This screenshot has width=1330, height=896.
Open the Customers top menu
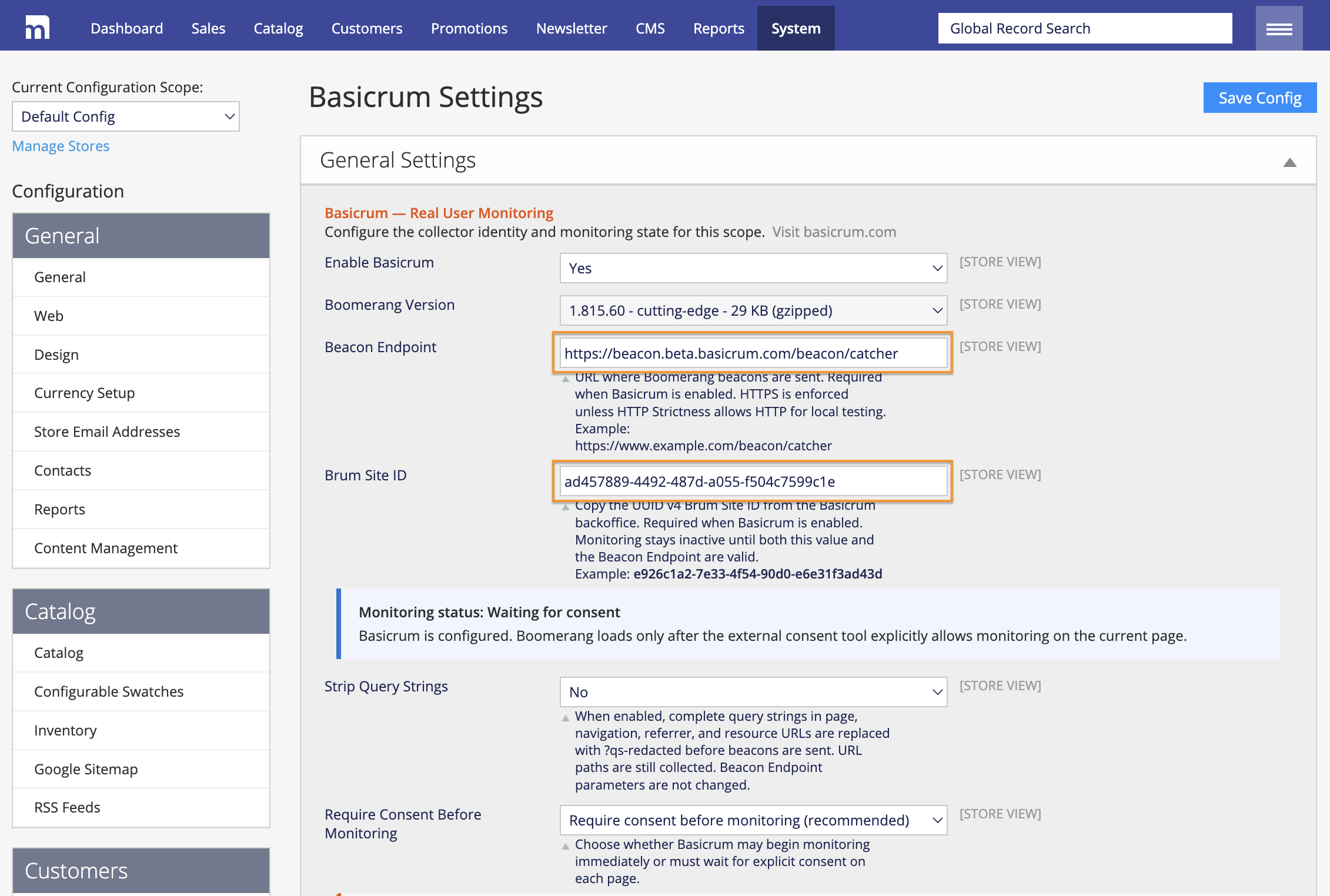(x=367, y=28)
